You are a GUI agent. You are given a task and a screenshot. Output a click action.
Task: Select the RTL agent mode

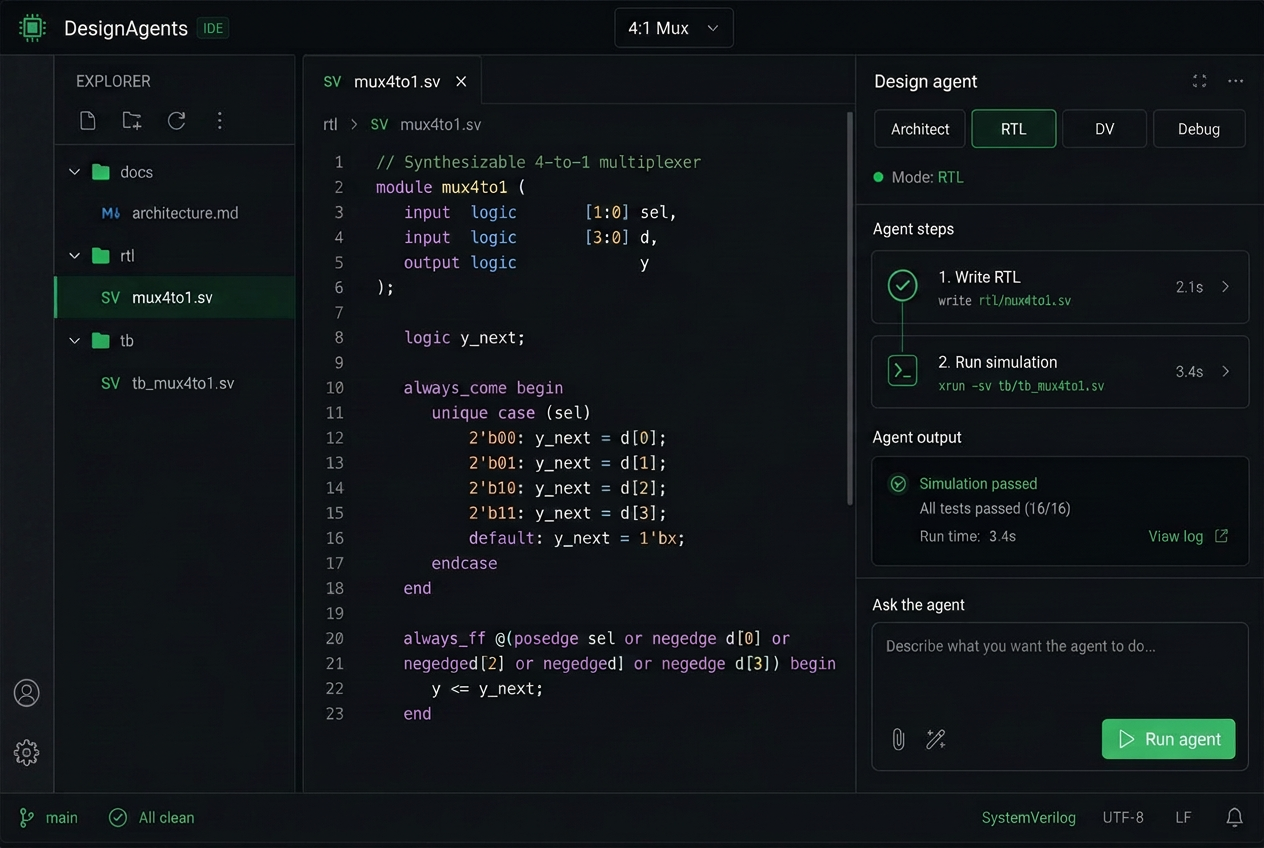pyautogui.click(x=1014, y=129)
